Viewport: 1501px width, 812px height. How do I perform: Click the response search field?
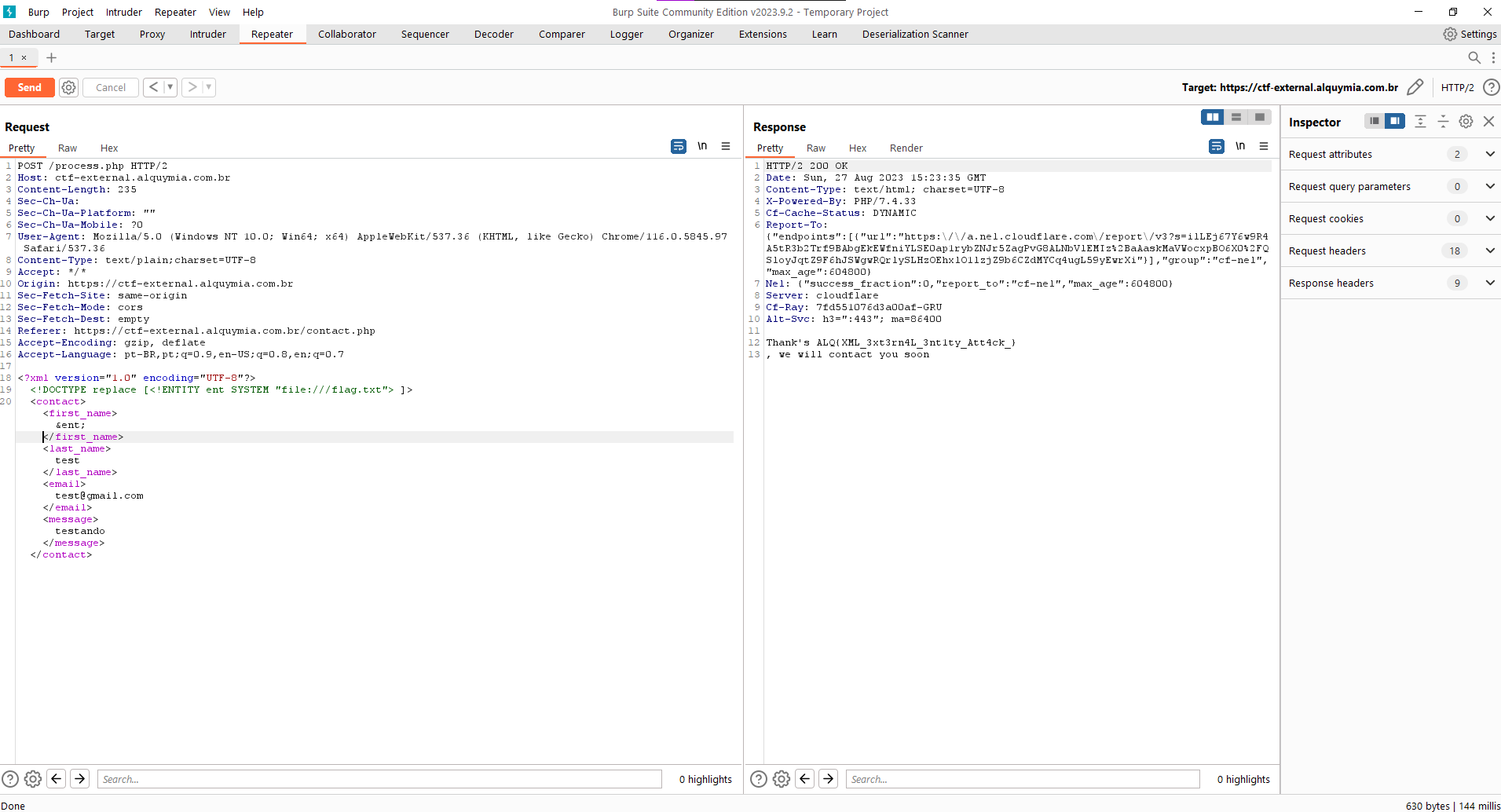pyautogui.click(x=1023, y=779)
